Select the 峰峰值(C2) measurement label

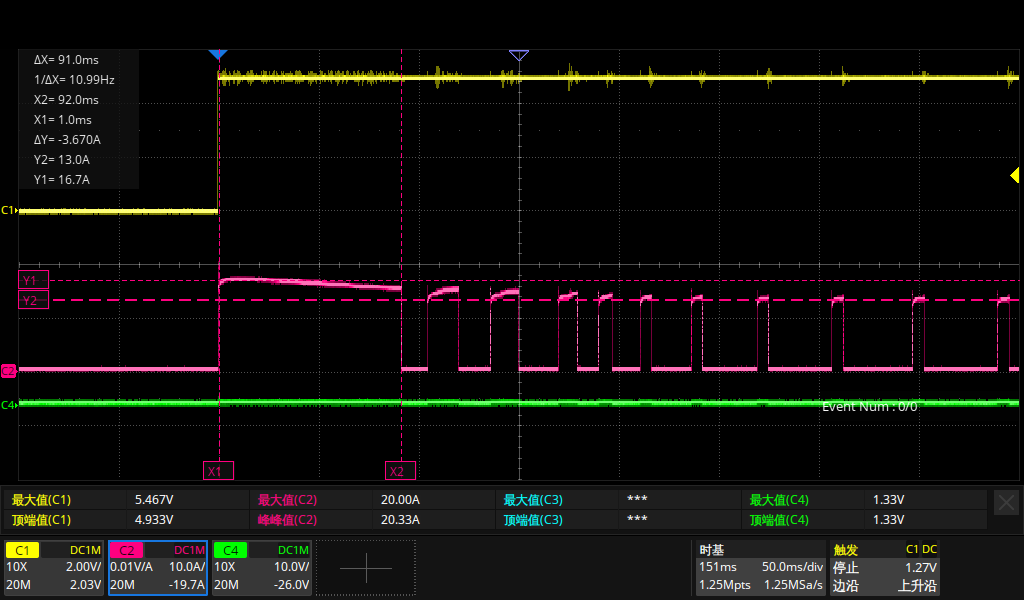point(287,520)
